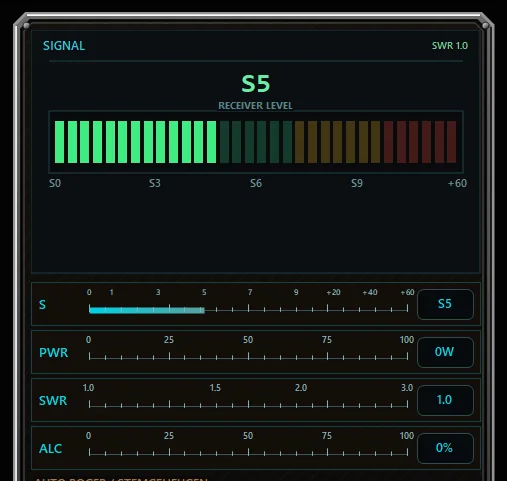This screenshot has width=507, height=481.
Task: Click the RECEIVER LEVEL caption
Action: [255, 106]
